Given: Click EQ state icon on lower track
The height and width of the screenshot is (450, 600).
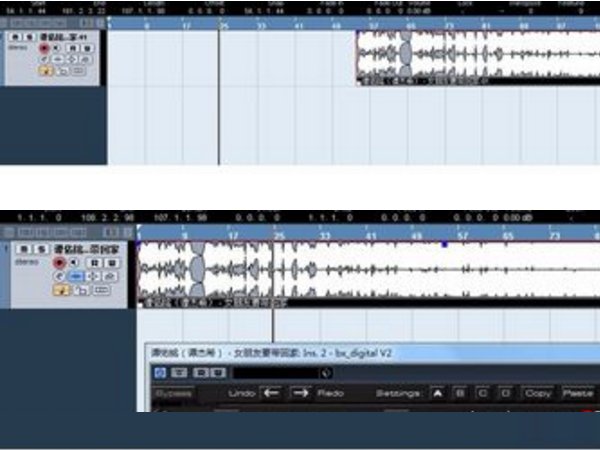Looking at the screenshot, I should pyautogui.click(x=93, y=276).
